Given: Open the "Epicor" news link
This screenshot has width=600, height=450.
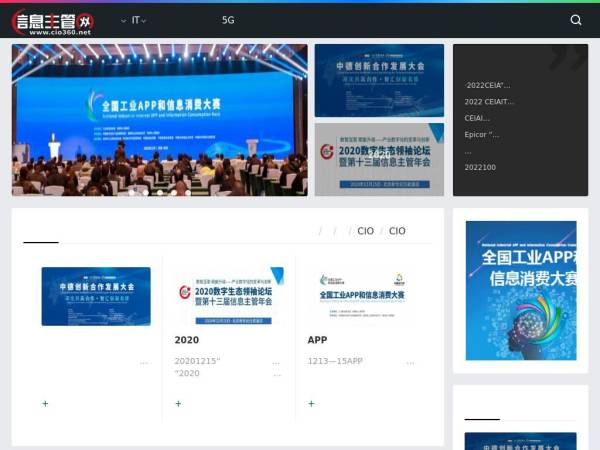Looking at the screenshot, I should pyautogui.click(x=482, y=135).
